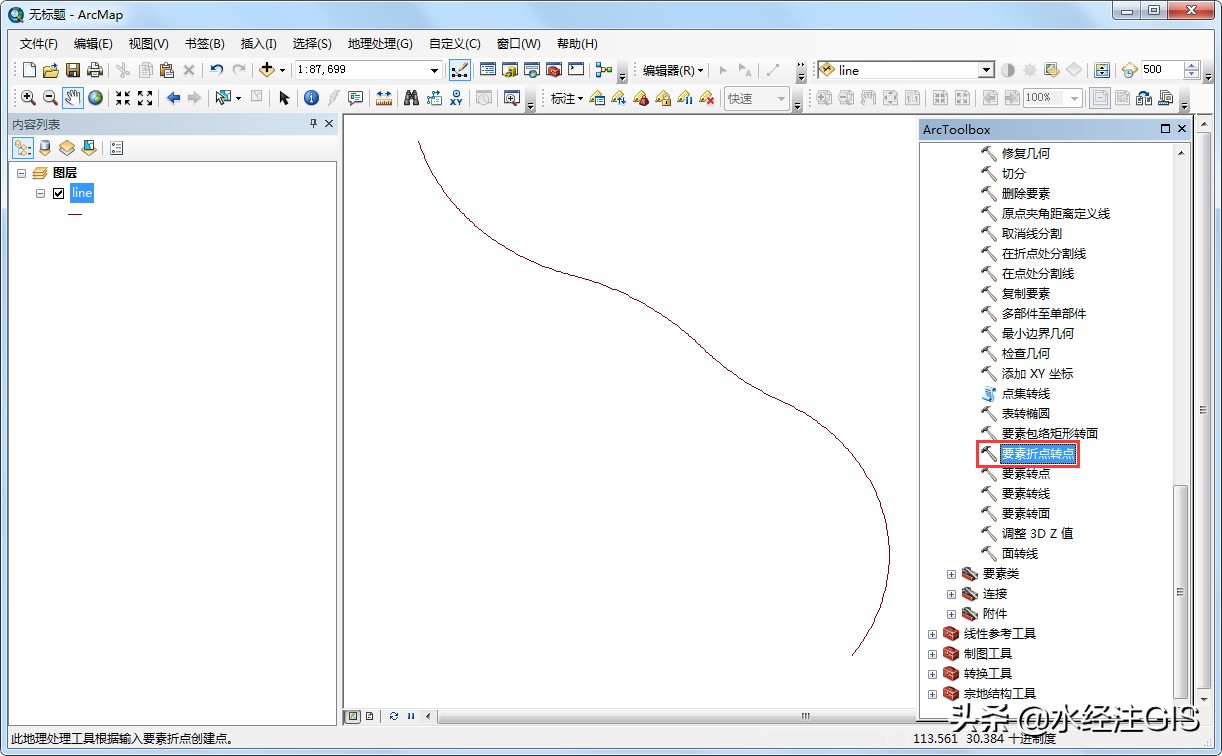
Task: Click the Find binoculars icon
Action: (x=411, y=98)
